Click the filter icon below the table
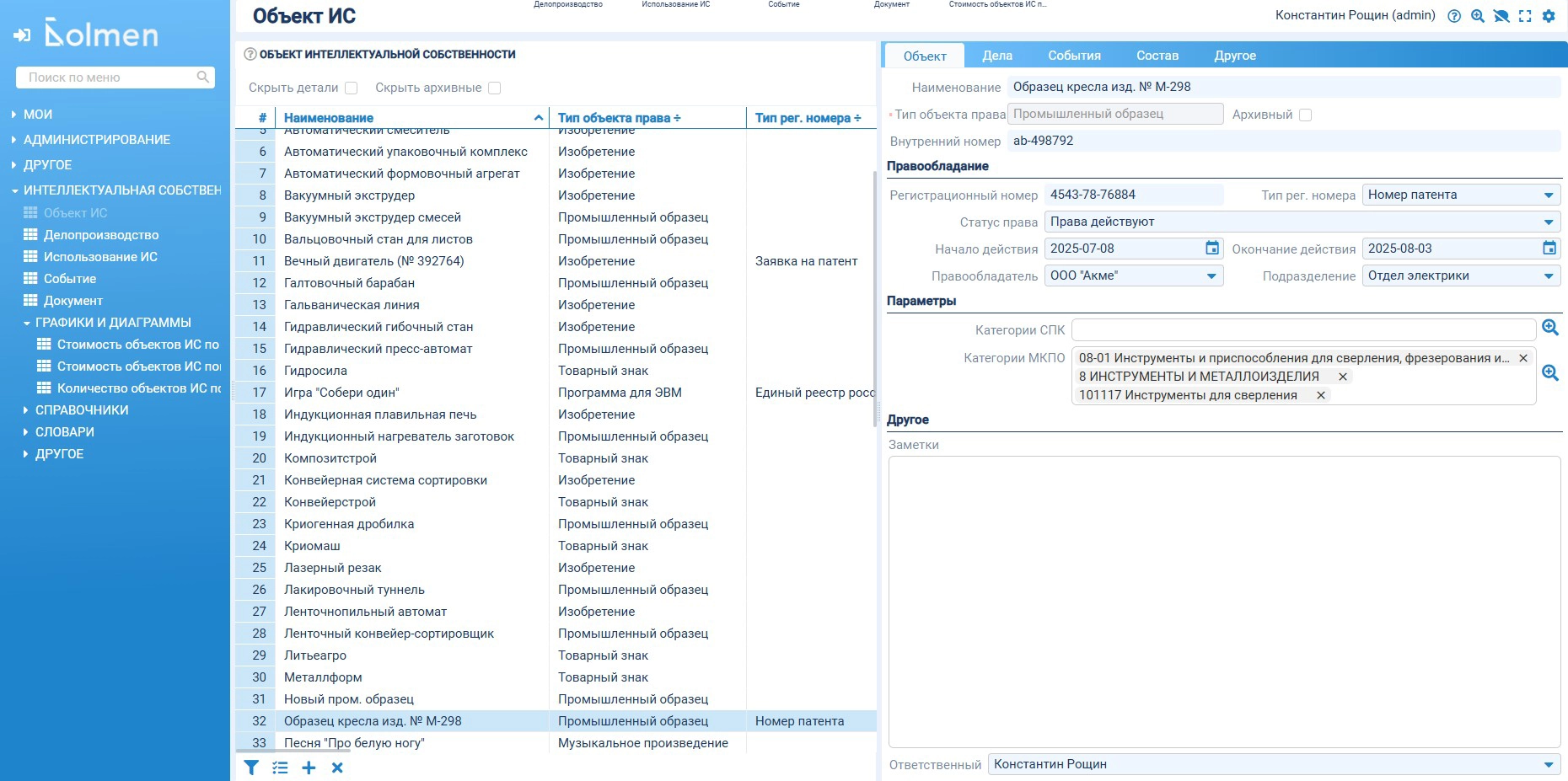Image resolution: width=1568 pixels, height=781 pixels. pos(251,768)
